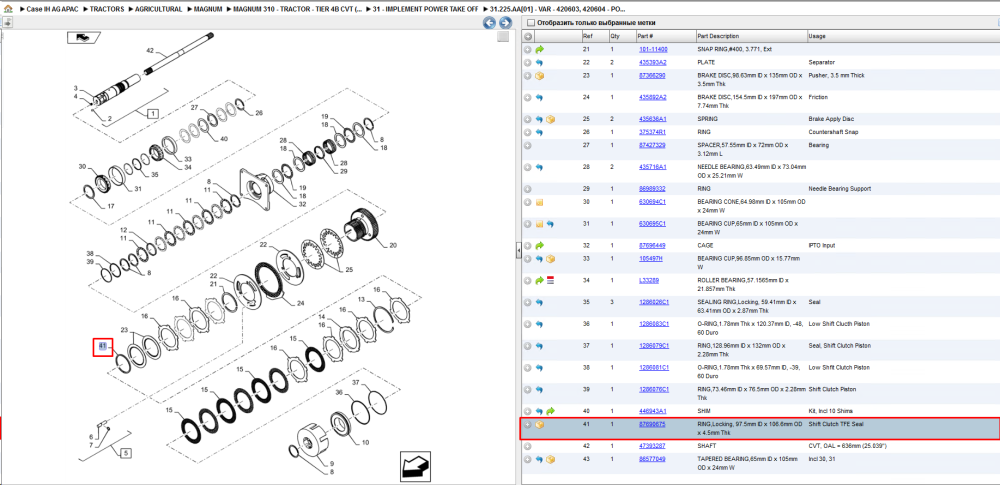1000x485 pixels.
Task: Select boxed callout 5 in diagram
Action: (x=126, y=454)
